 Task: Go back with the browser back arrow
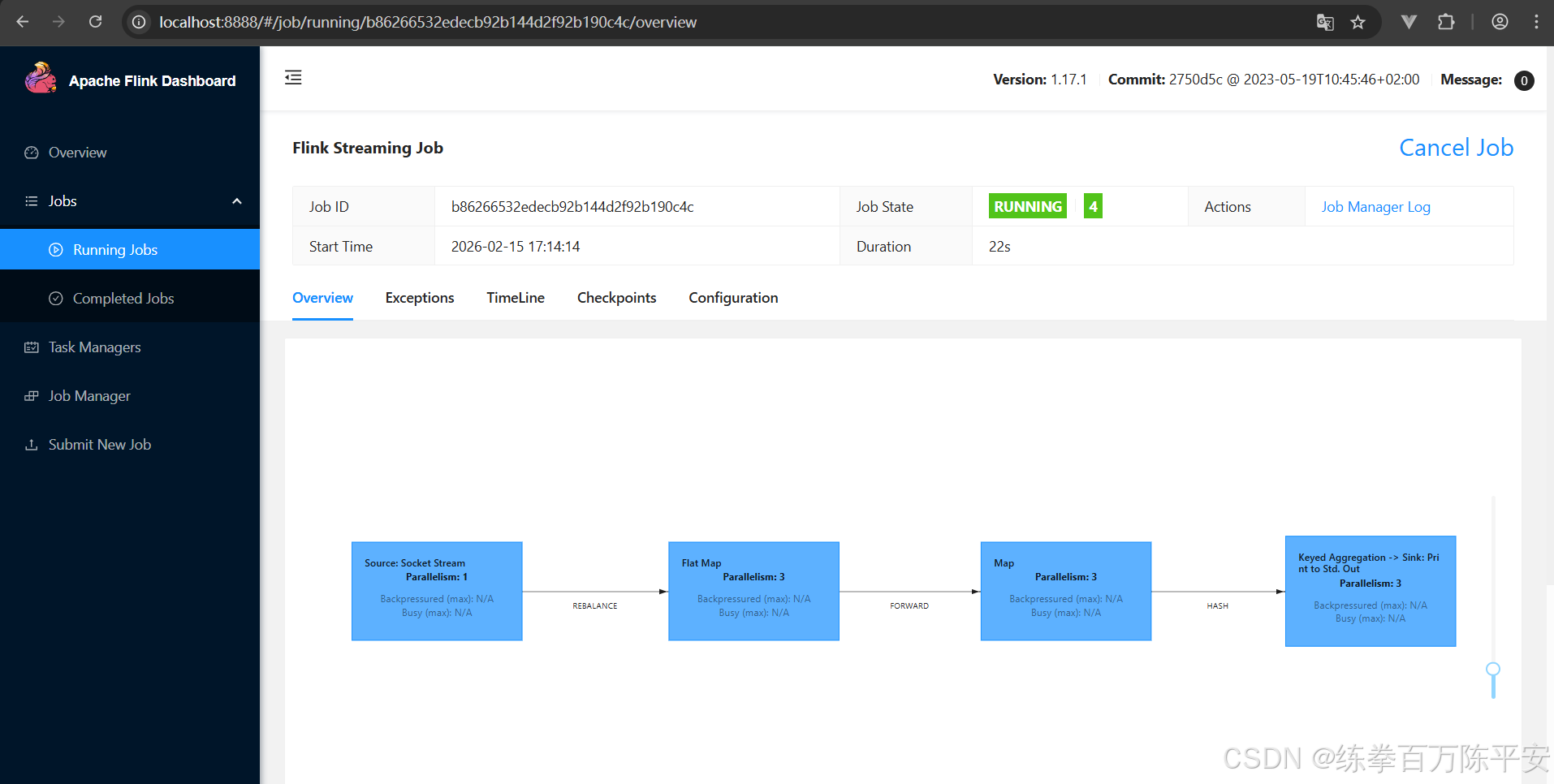[23, 22]
